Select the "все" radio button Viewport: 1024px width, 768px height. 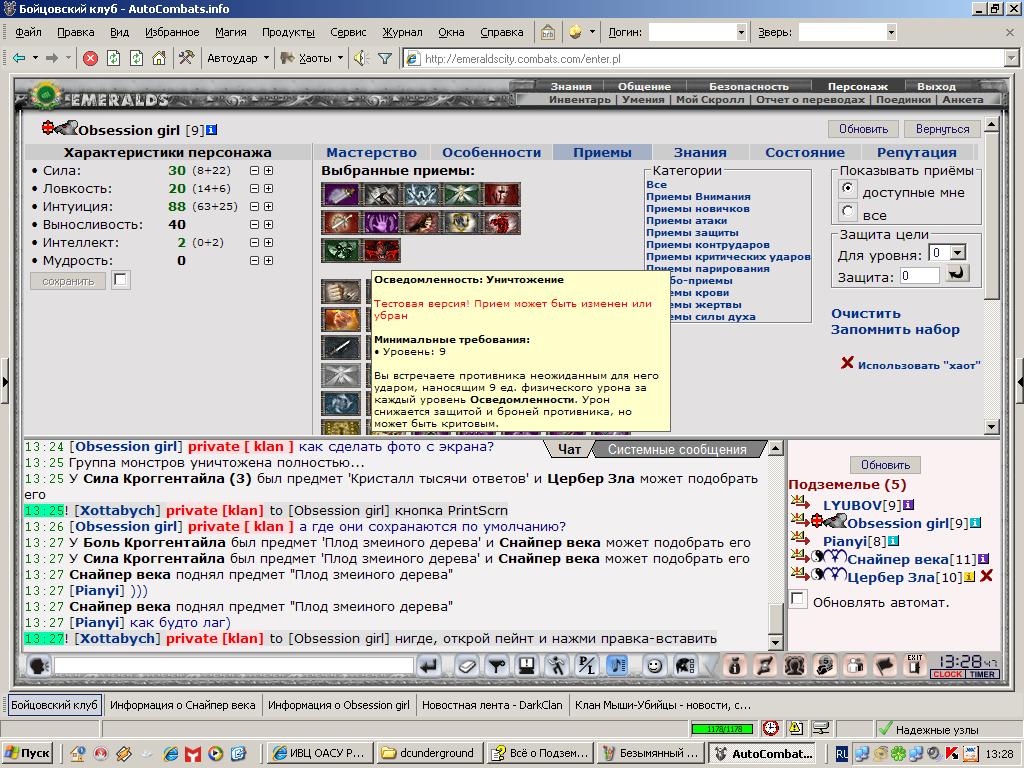tap(847, 211)
